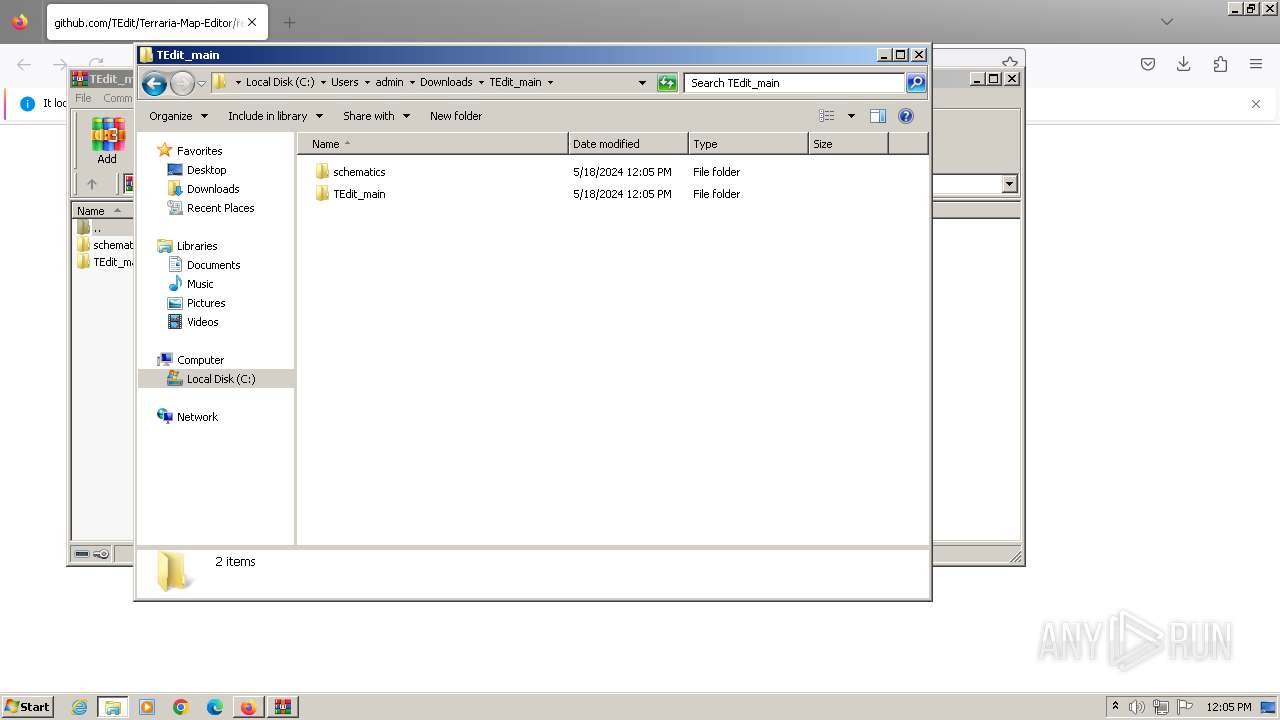Open a new Firefox tab
1280x720 pixels.
pos(289,22)
